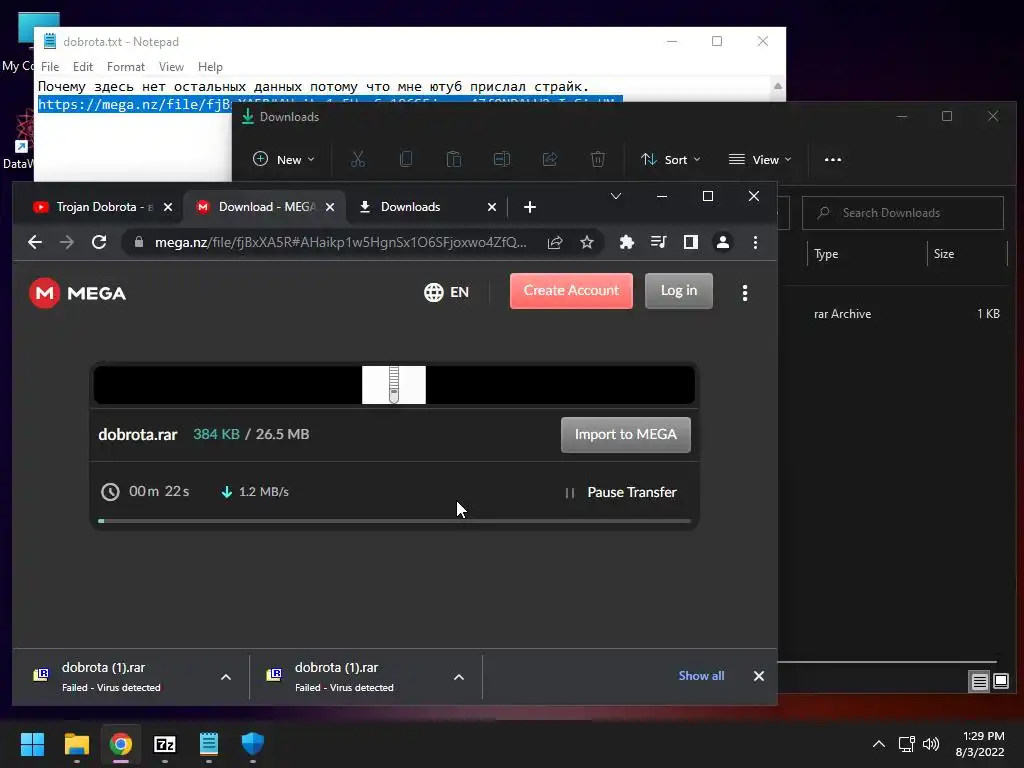Open Notepad's View menu
The height and width of the screenshot is (768, 1024).
tap(171, 67)
